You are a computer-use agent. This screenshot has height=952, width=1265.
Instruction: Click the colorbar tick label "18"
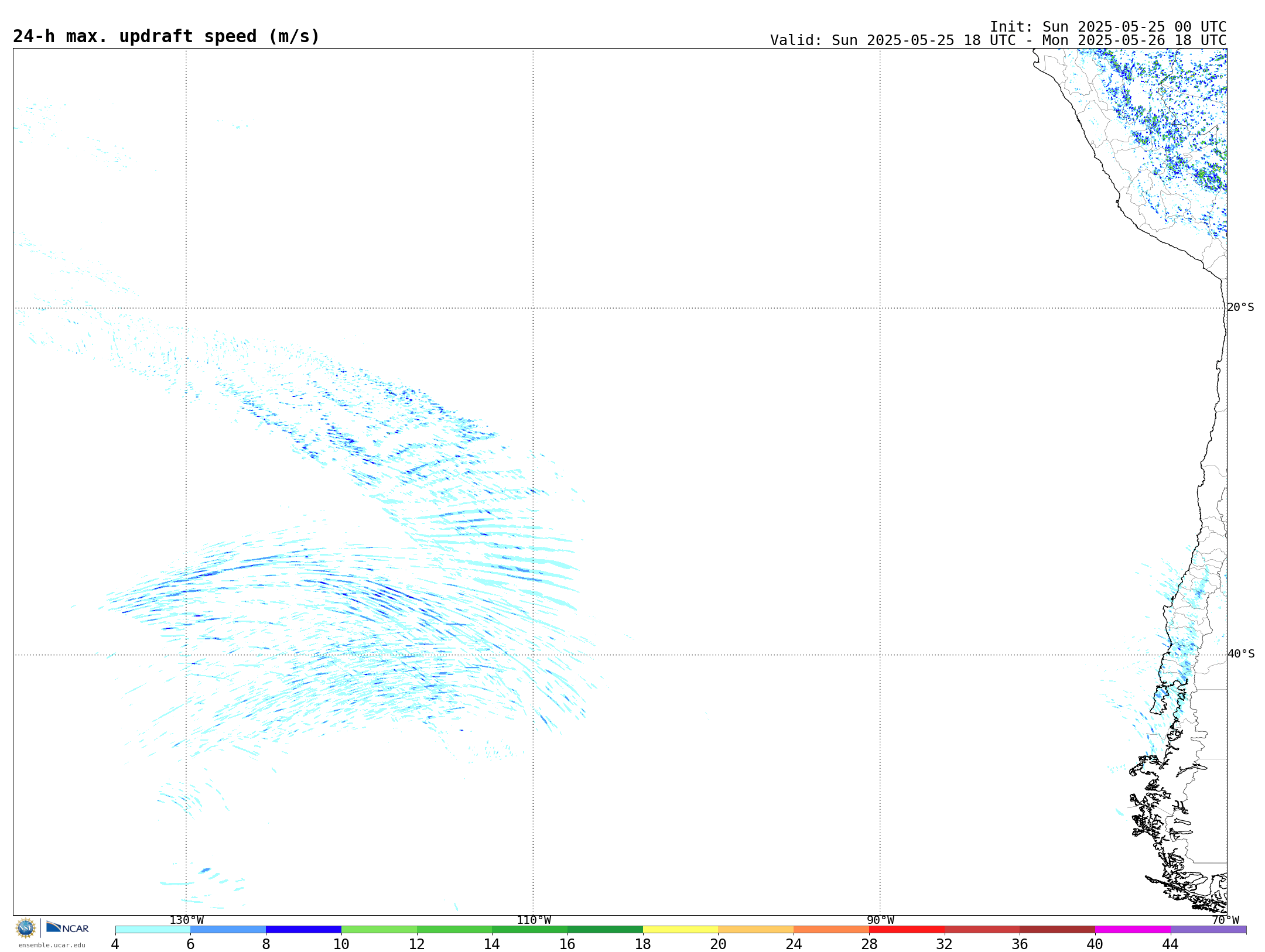(x=643, y=944)
